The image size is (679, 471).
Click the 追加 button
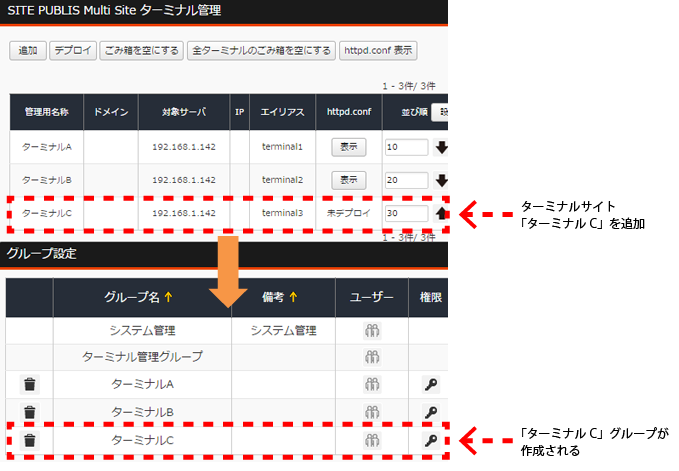28,51
